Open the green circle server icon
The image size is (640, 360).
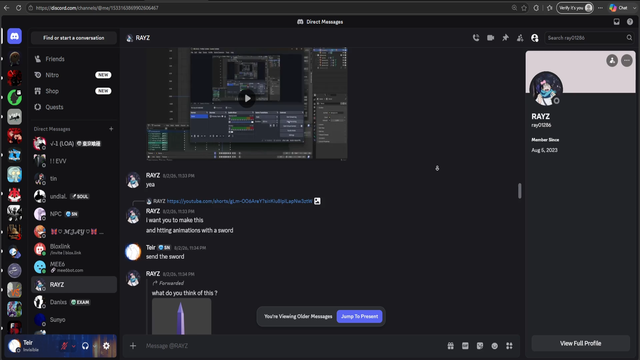(14, 98)
